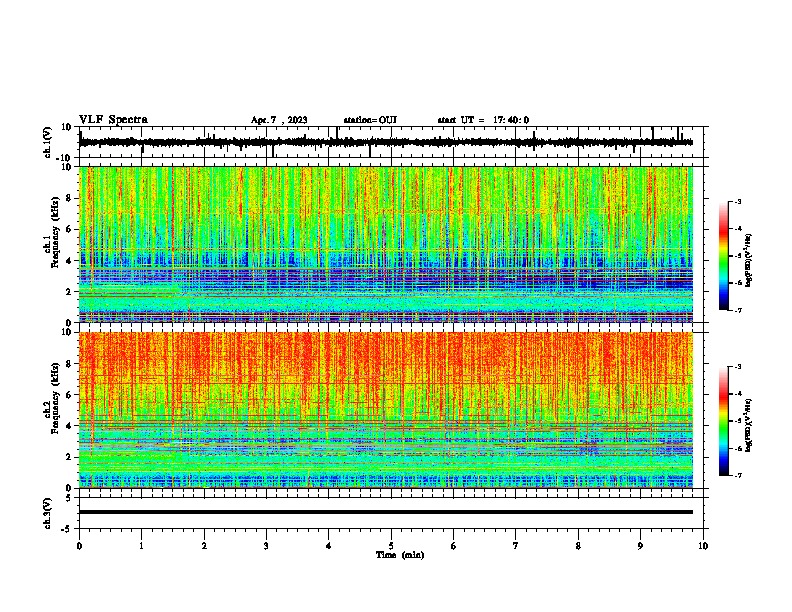The height and width of the screenshot is (612, 792).
Task: Select the "Apr. 7 , 2023" date text
Action: tap(279, 120)
